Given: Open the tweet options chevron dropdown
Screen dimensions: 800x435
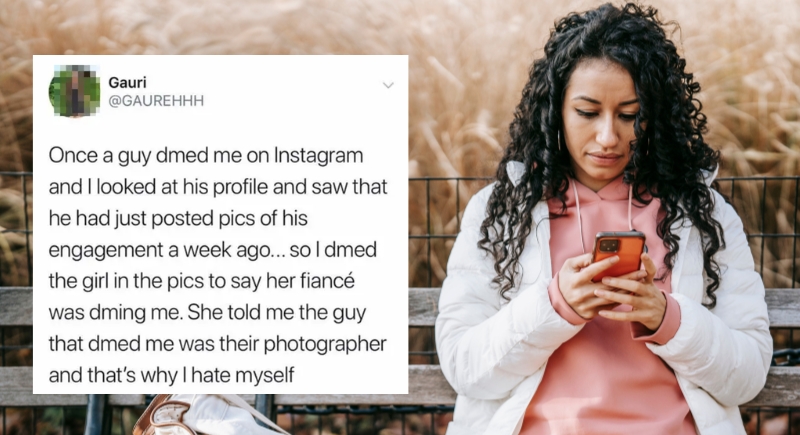Looking at the screenshot, I should point(388,85).
